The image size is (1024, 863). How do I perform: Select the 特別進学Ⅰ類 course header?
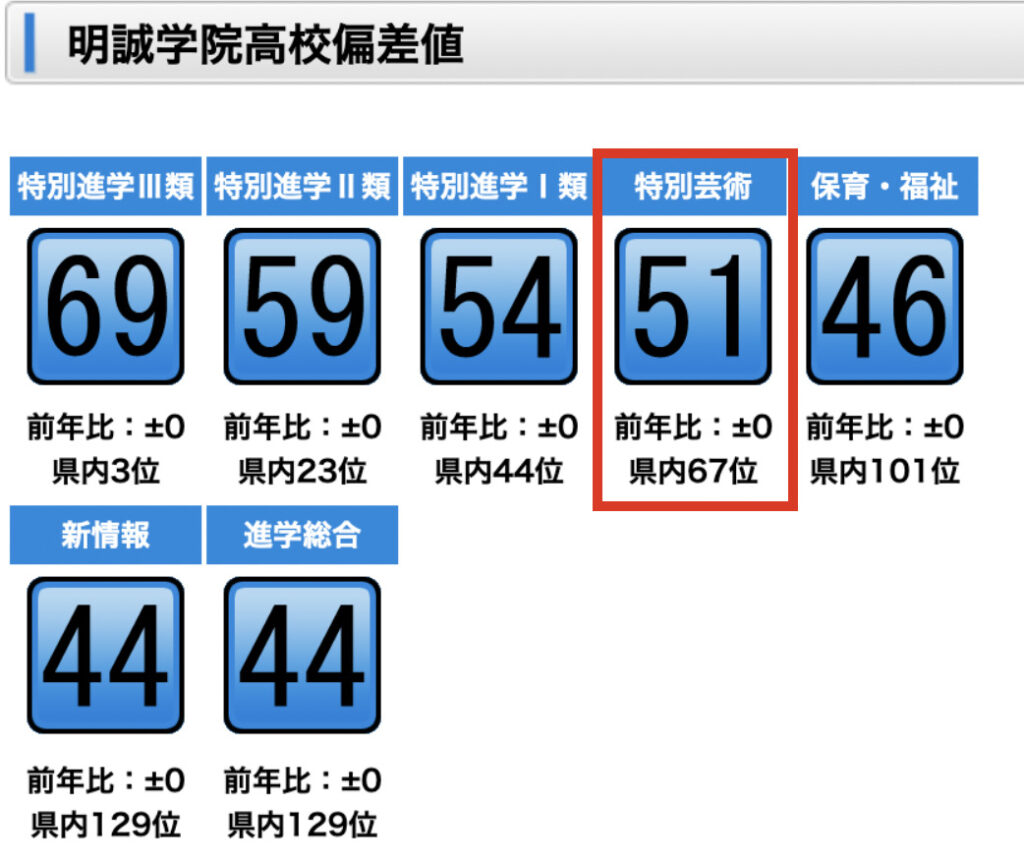(499, 186)
